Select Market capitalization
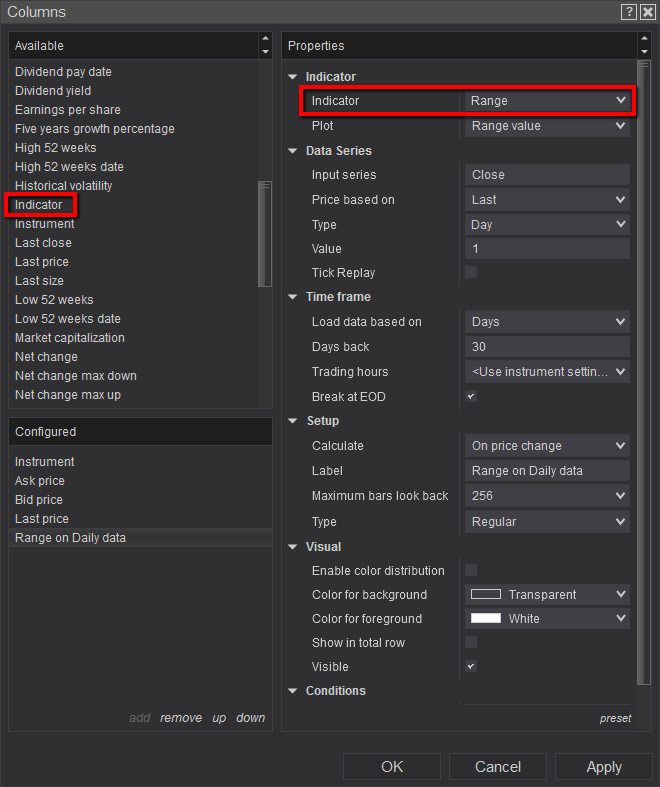The width and height of the screenshot is (660, 787). [70, 338]
